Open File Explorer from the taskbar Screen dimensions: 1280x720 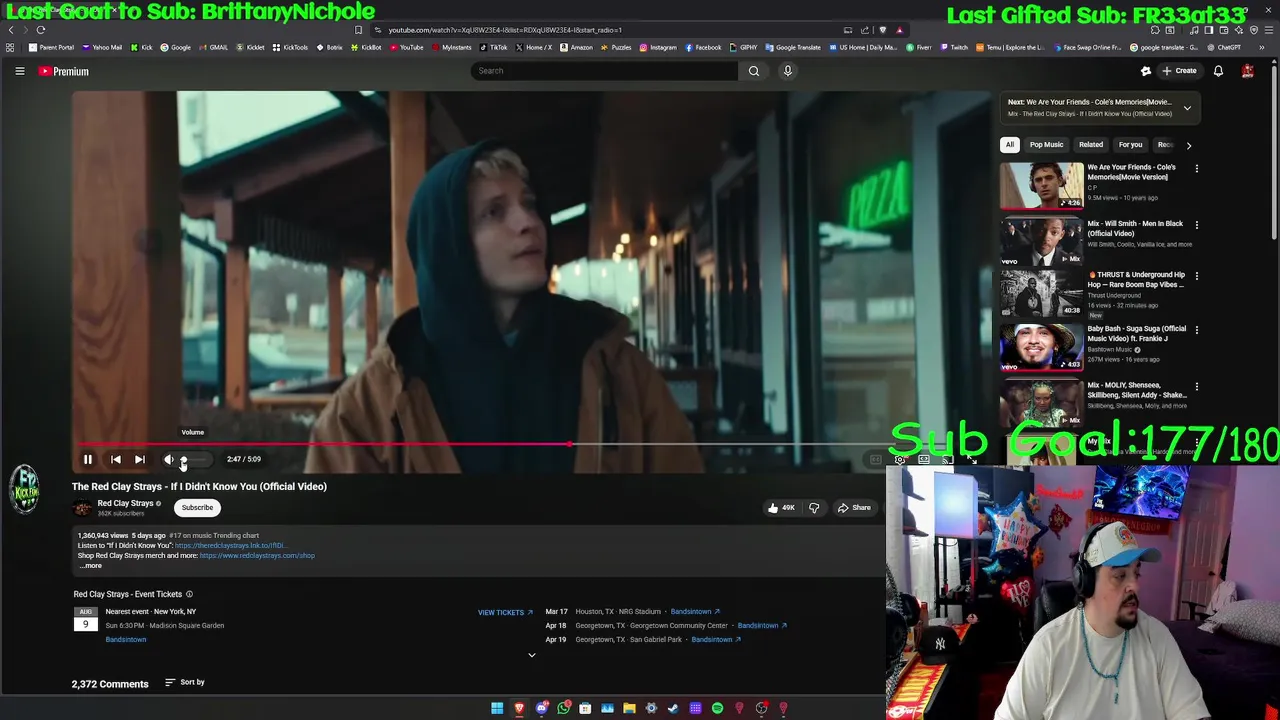point(629,708)
